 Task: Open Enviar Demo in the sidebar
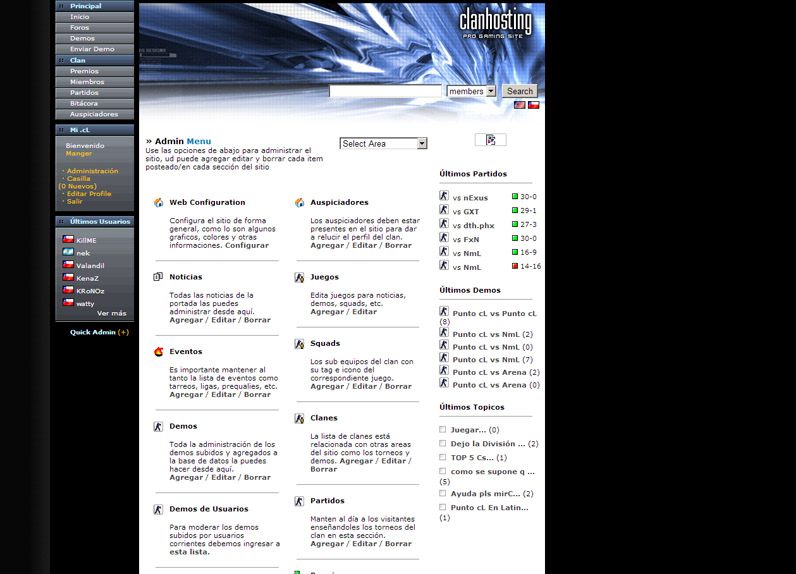tap(94, 49)
